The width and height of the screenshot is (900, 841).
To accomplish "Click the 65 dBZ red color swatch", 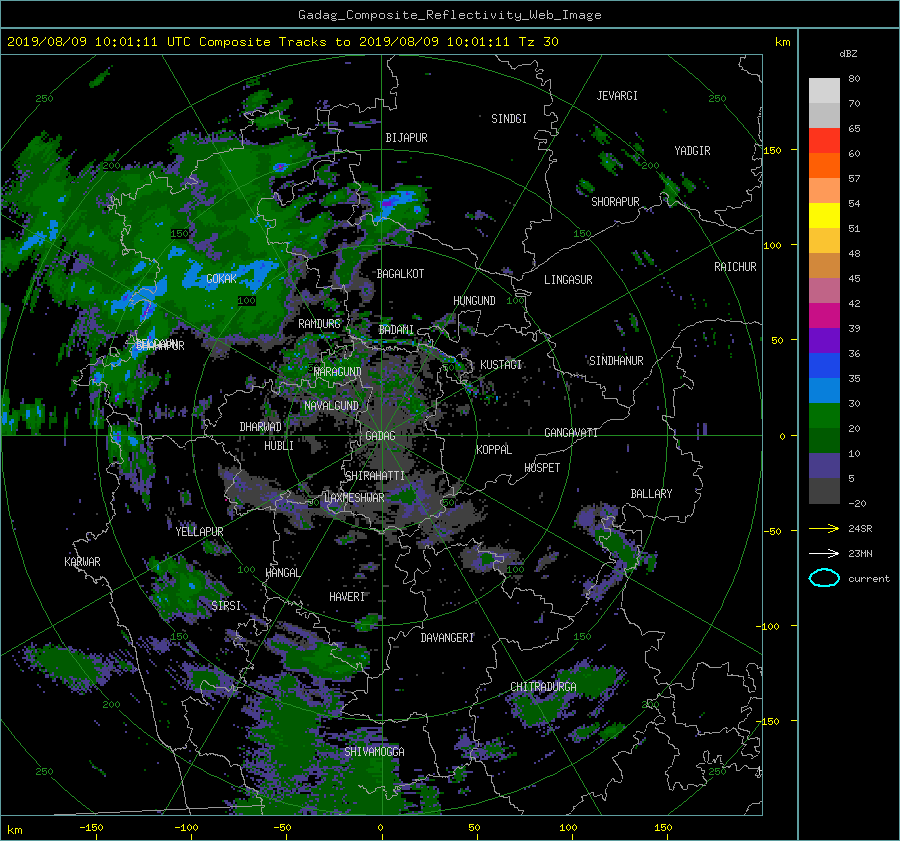I will [824, 140].
